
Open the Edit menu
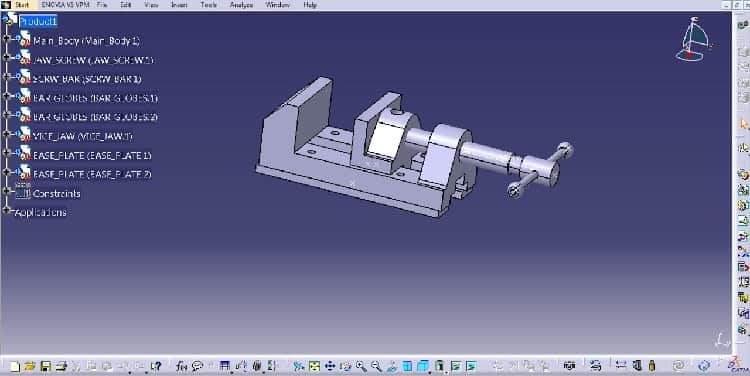[126, 5]
